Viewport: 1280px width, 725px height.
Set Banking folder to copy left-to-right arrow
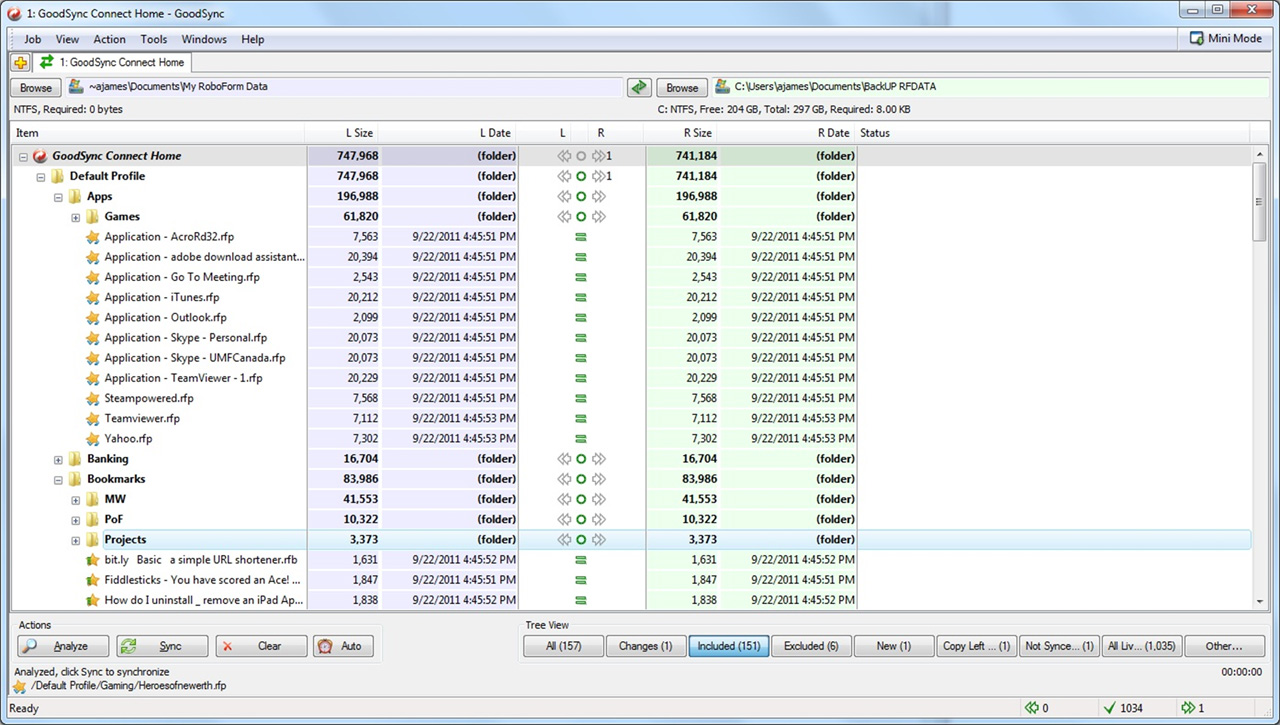point(598,459)
